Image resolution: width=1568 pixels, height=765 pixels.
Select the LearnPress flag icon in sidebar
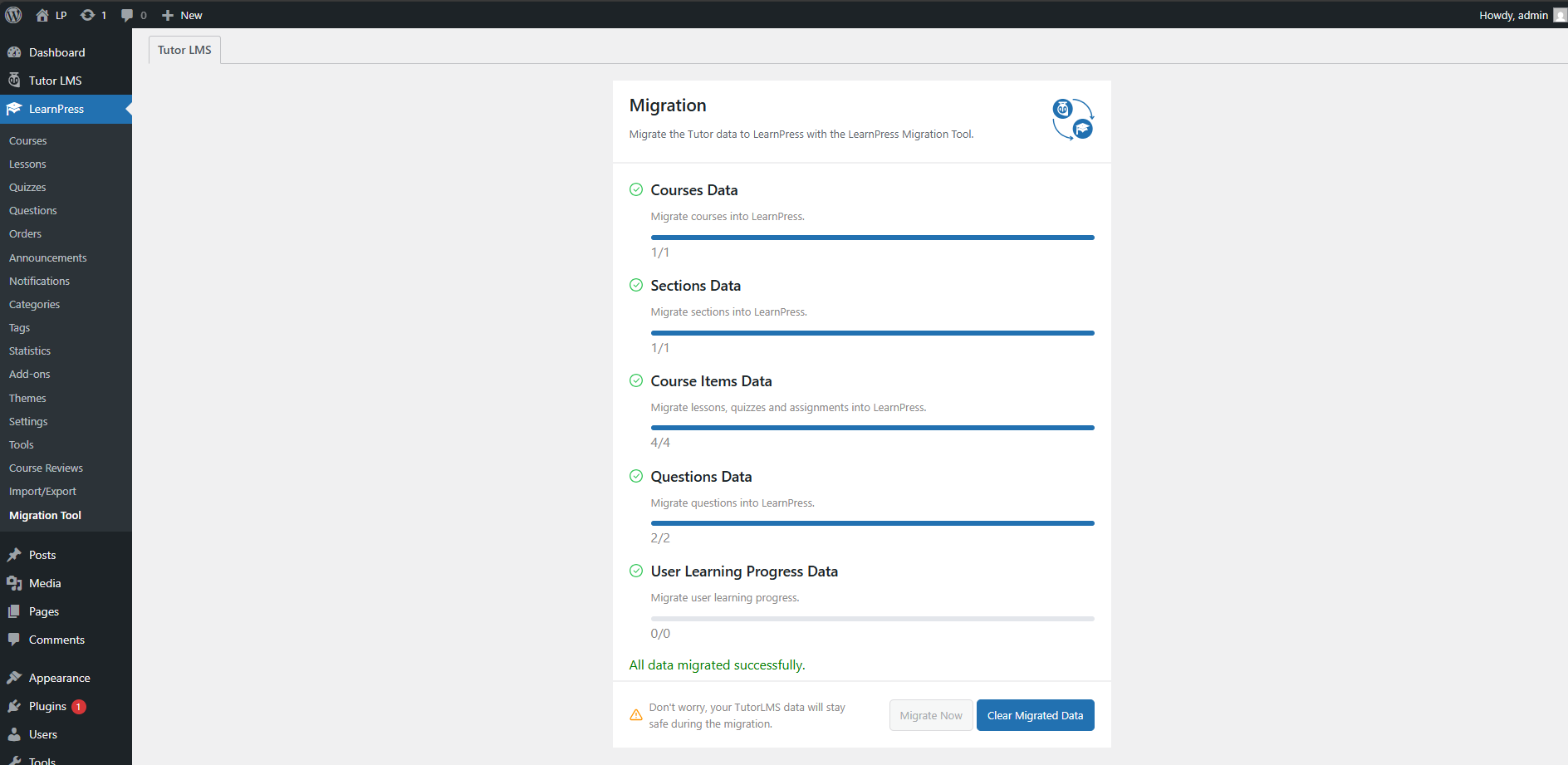(15, 109)
